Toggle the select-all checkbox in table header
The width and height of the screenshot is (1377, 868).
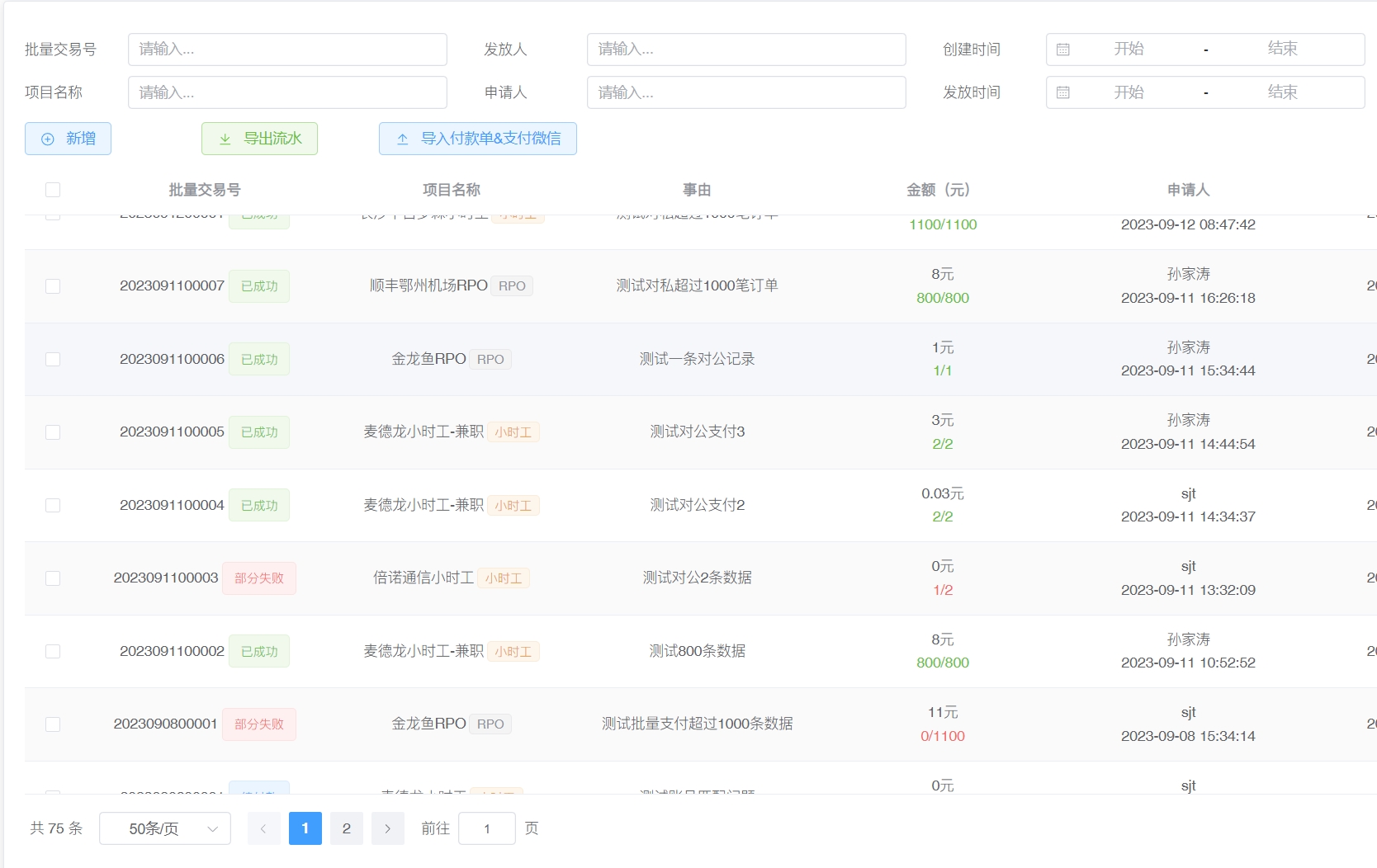point(53,190)
